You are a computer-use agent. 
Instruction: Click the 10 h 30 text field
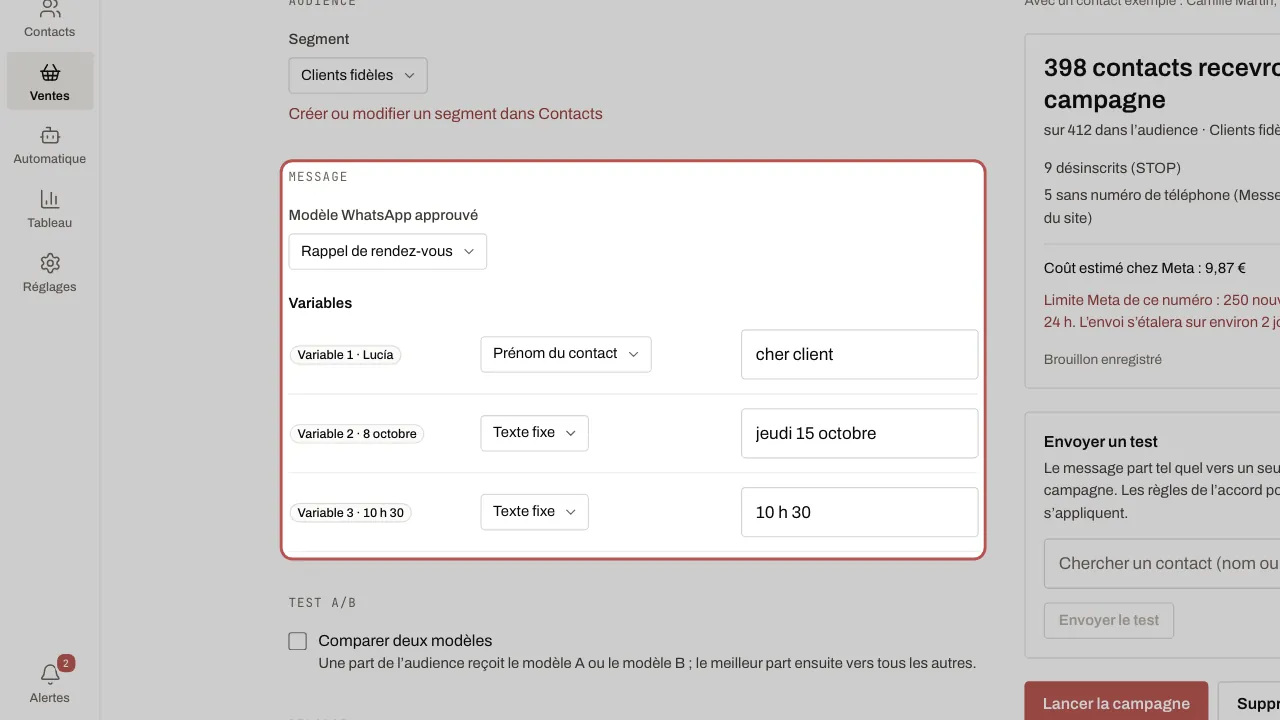[x=859, y=512]
